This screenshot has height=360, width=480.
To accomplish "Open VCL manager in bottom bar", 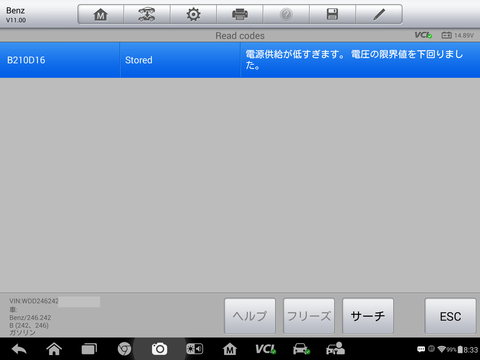I will [x=265, y=349].
